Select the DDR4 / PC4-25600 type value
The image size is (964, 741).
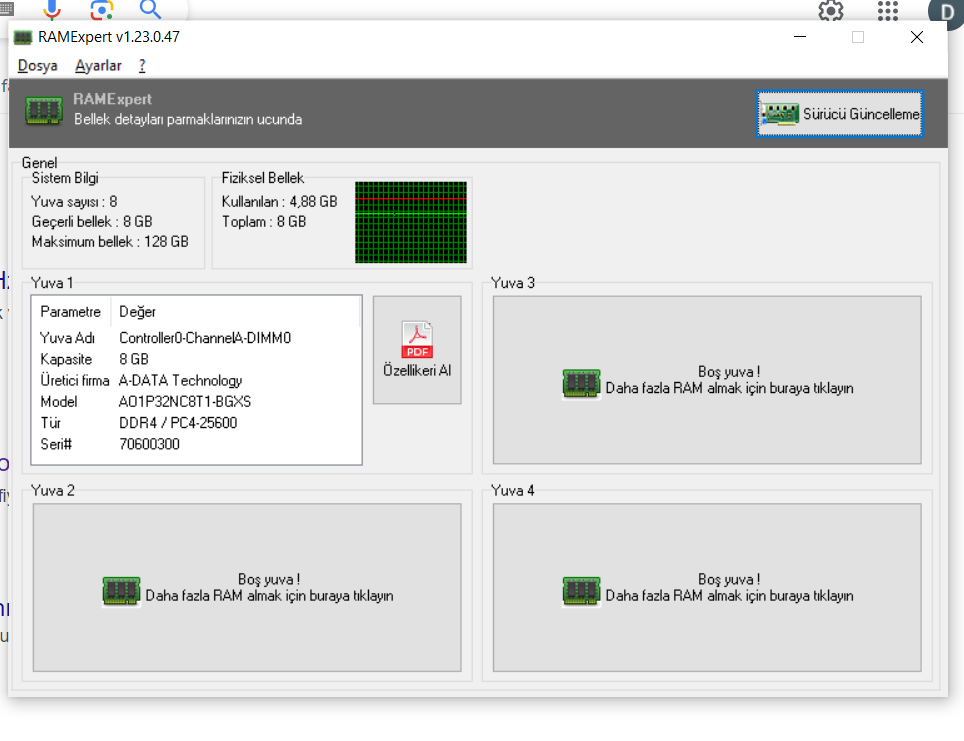tap(178, 423)
